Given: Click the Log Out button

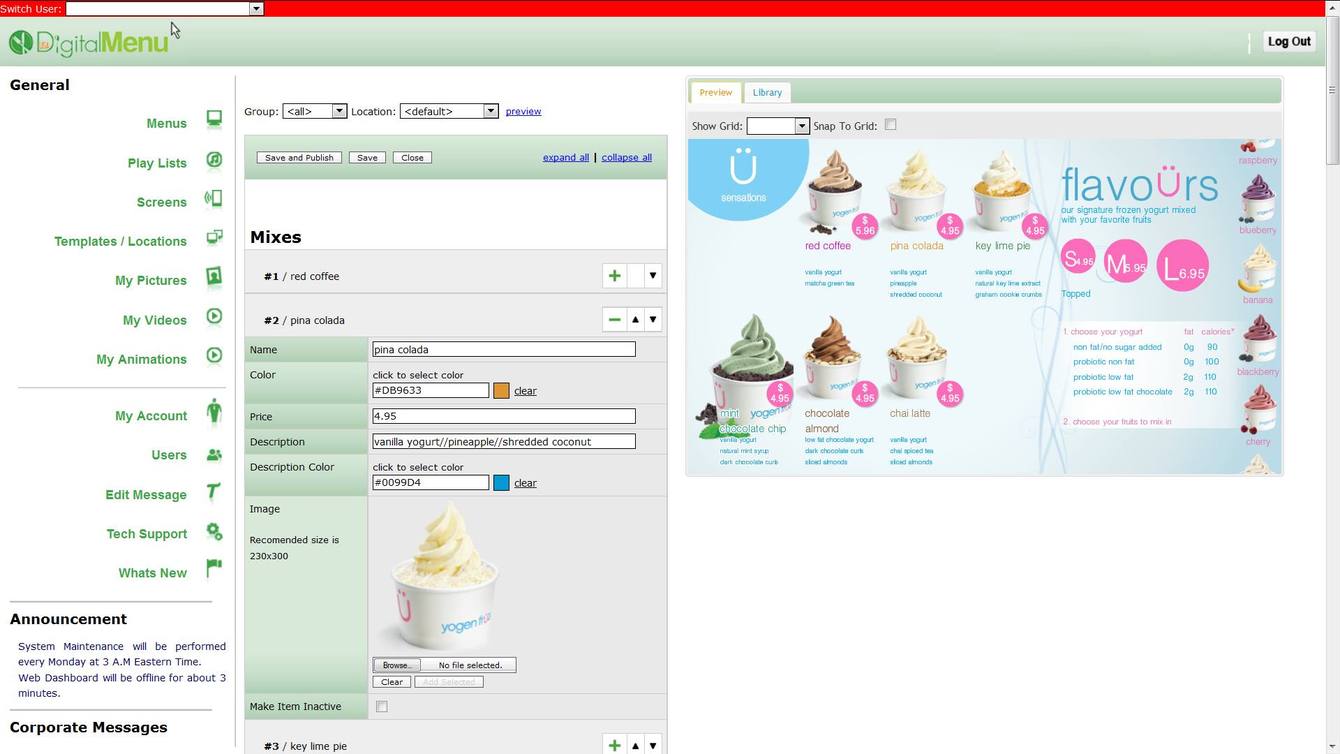Looking at the screenshot, I should (x=1289, y=42).
